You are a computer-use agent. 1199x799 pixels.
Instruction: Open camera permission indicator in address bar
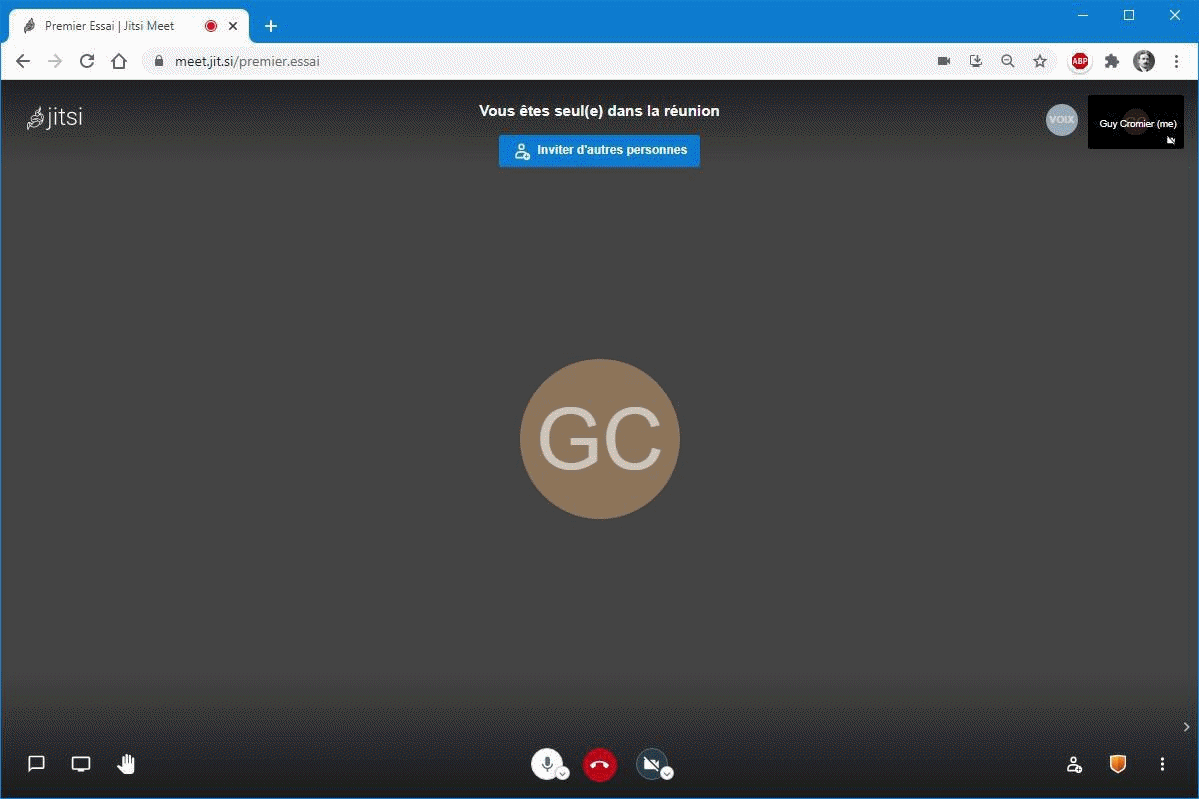[x=944, y=61]
